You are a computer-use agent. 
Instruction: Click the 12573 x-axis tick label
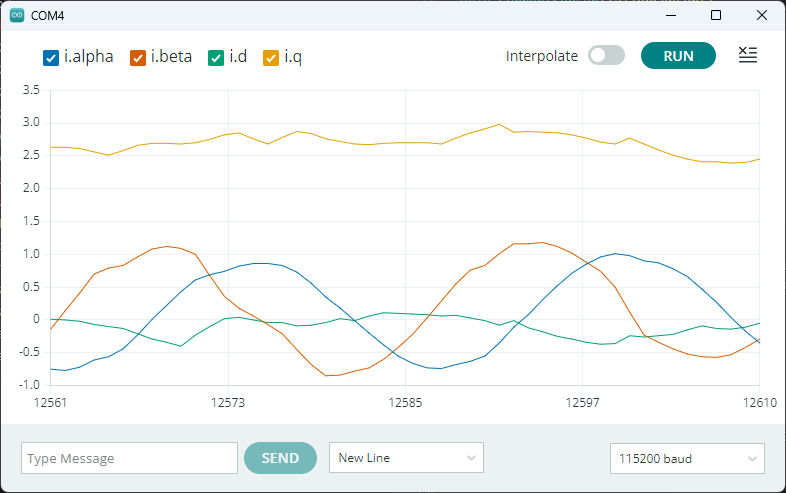228,402
